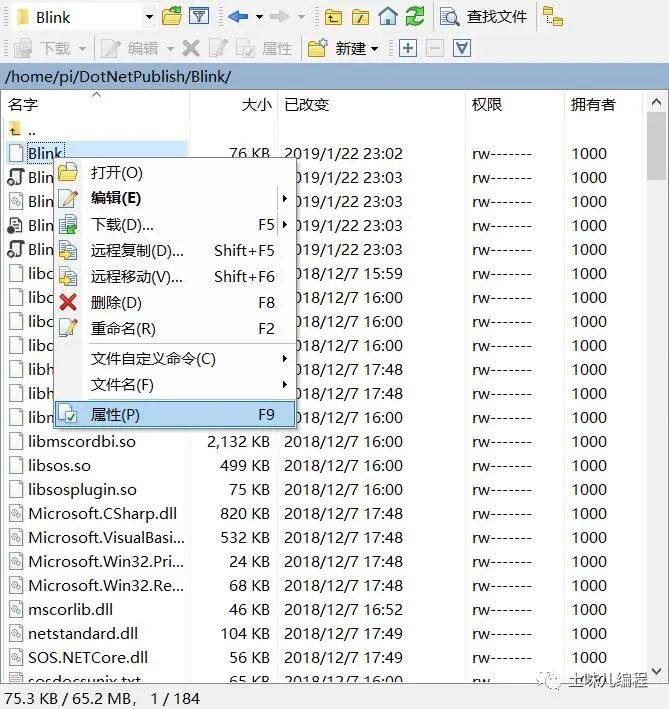Expand the 编辑(E) submenu arrow
Image resolution: width=669 pixels, height=709 pixels.
284,199
